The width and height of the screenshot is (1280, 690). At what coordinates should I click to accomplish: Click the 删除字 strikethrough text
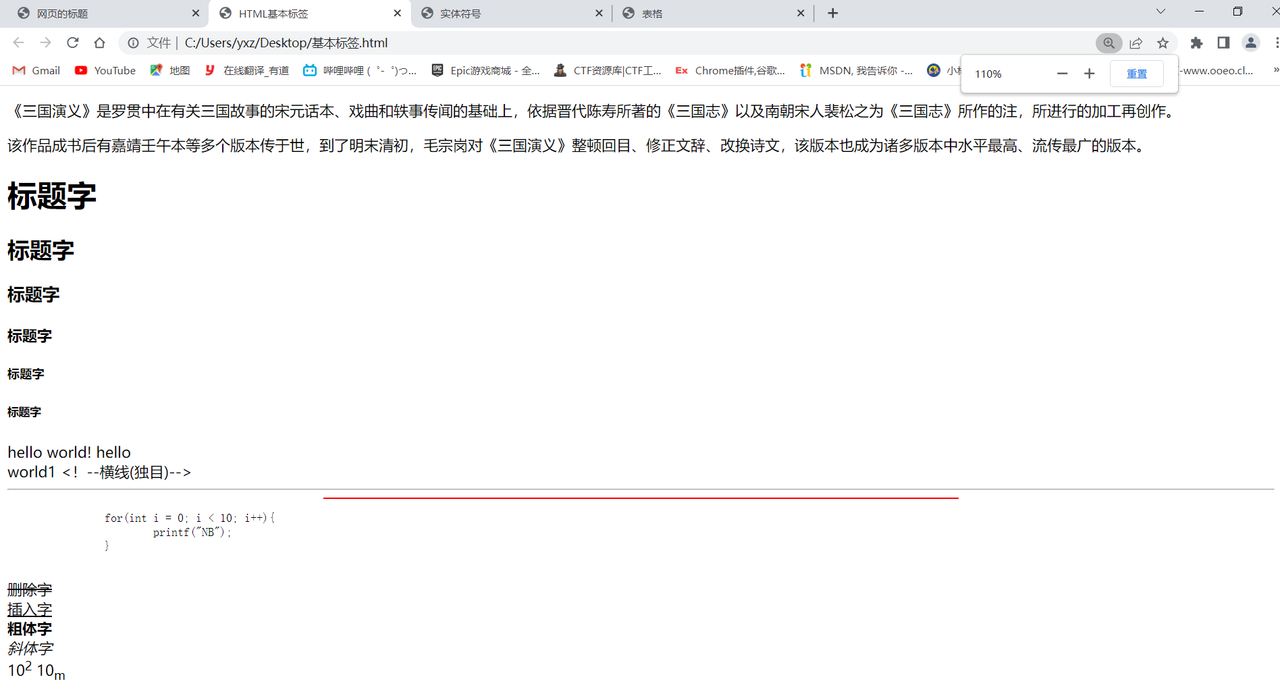[30, 590]
